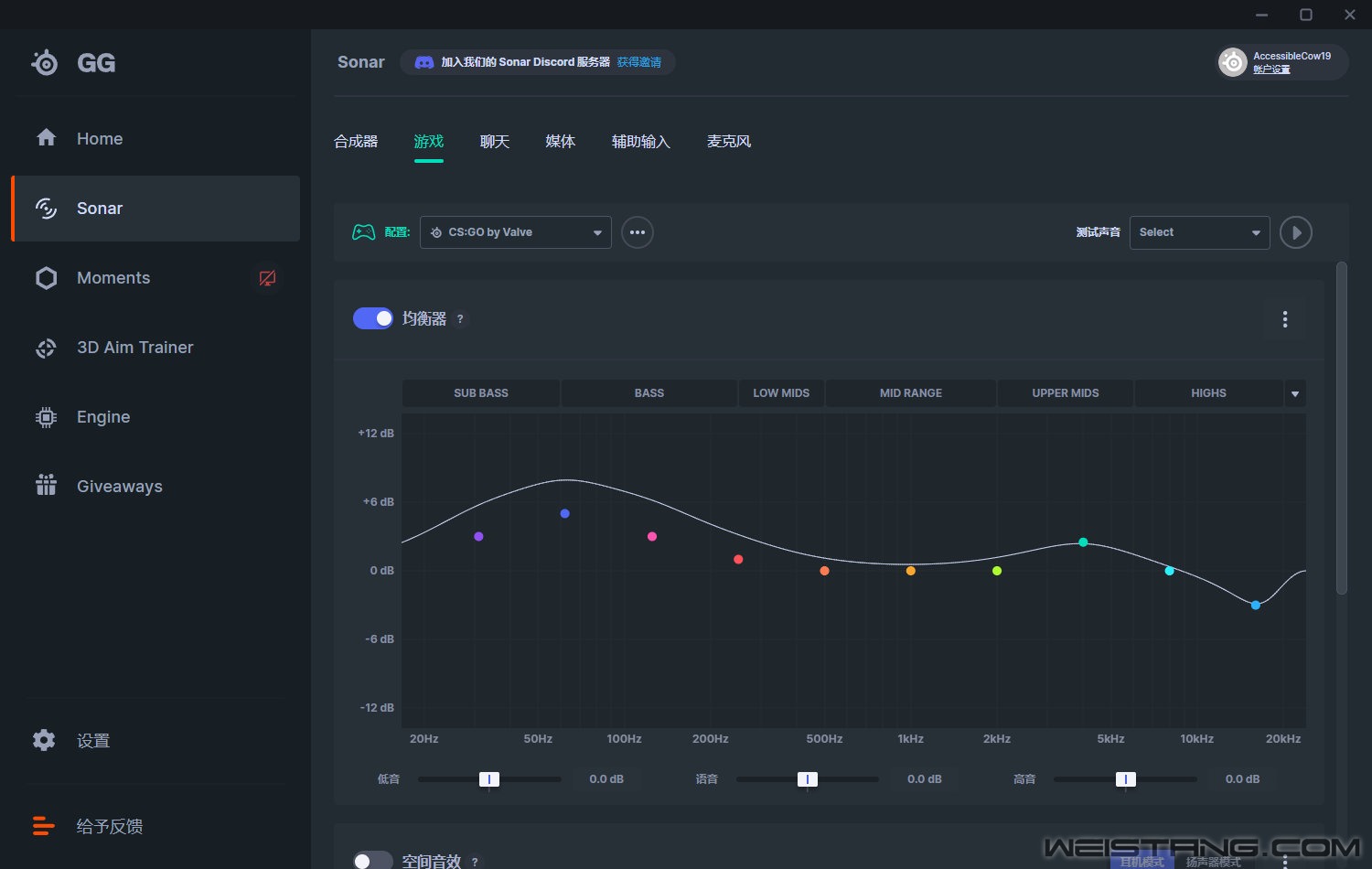Click the 3D Aim Trainer crosshair icon

point(46,348)
